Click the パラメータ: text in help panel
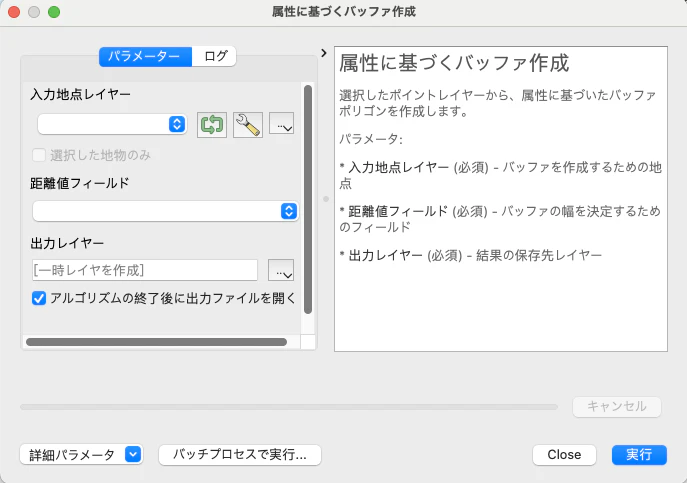 [x=371, y=139]
